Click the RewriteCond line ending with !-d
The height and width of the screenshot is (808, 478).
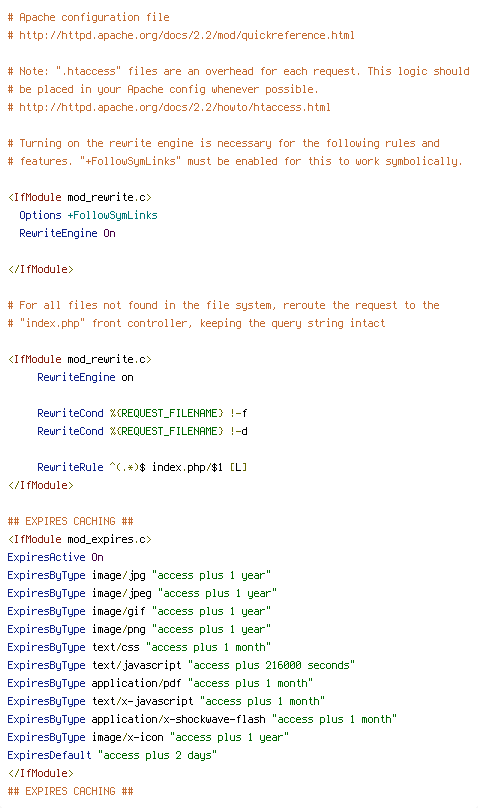click(142, 431)
